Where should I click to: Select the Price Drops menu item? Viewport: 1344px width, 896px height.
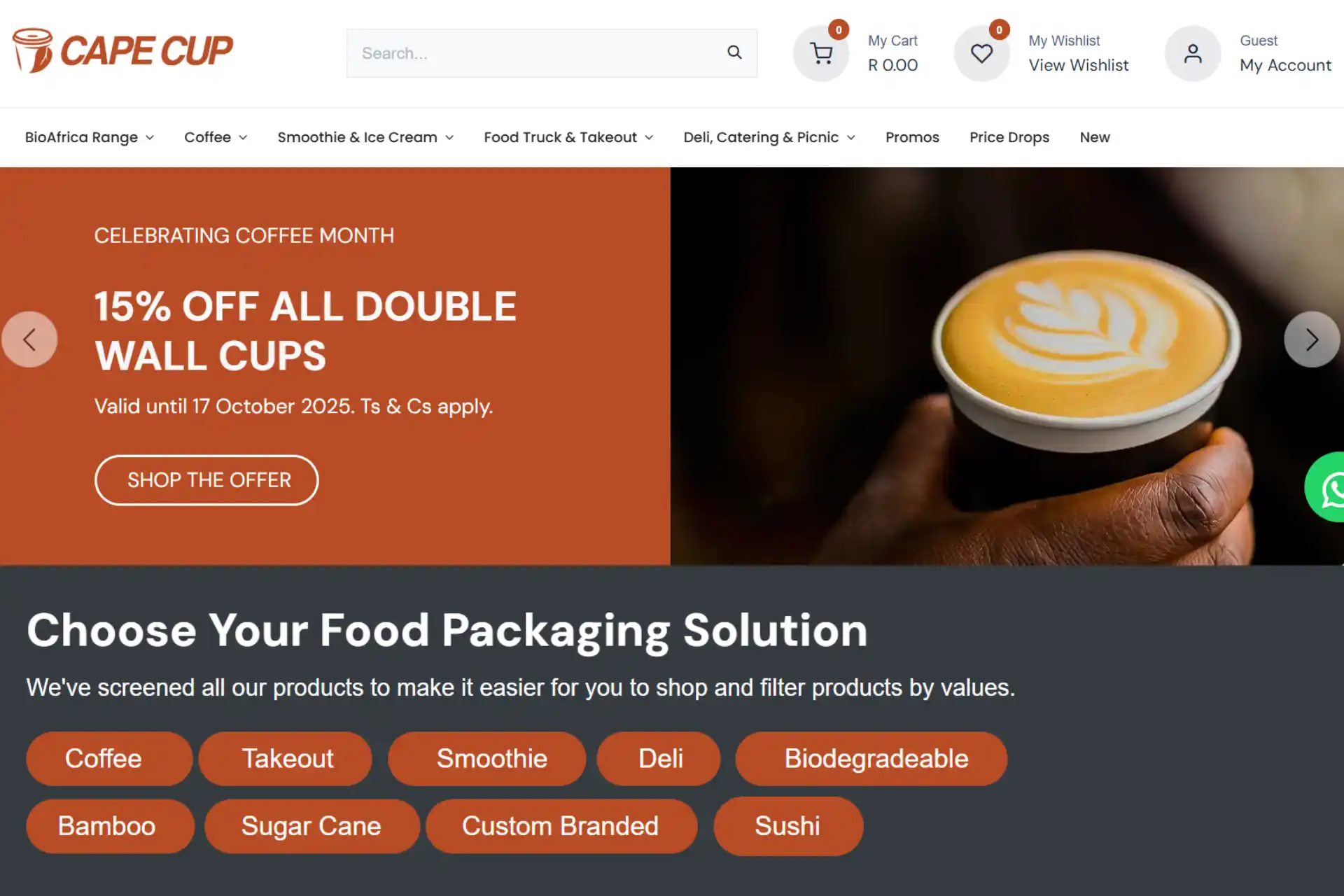coord(1009,137)
